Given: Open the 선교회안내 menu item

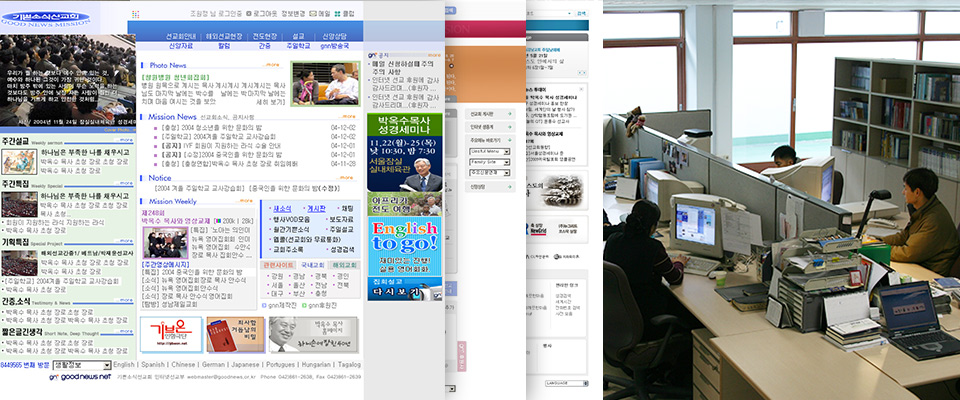Looking at the screenshot, I should 181,36.
